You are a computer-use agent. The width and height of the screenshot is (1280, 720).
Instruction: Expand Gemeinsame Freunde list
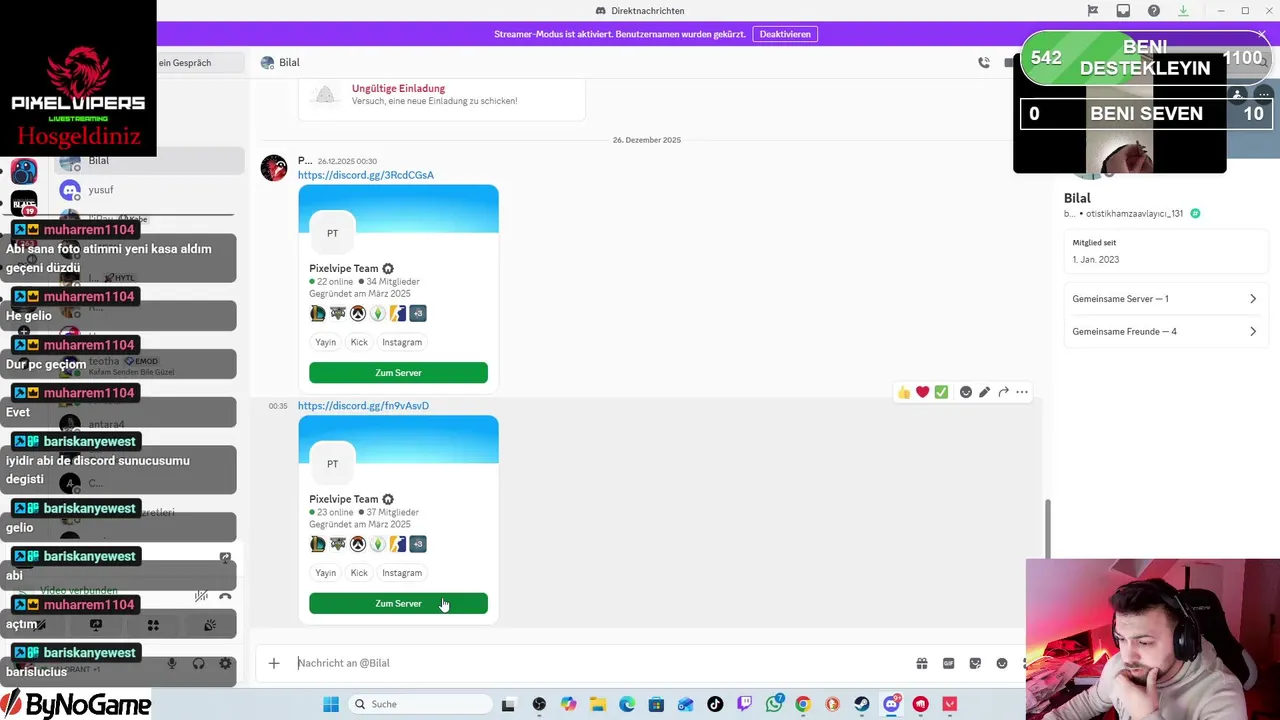[1164, 331]
